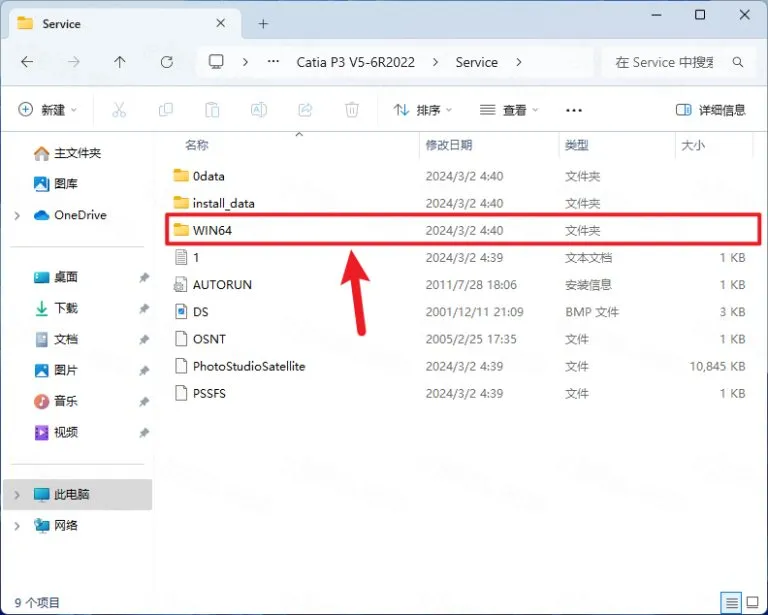Open the hidden path ellipsis in address bar
768x615 pixels.
click(273, 62)
